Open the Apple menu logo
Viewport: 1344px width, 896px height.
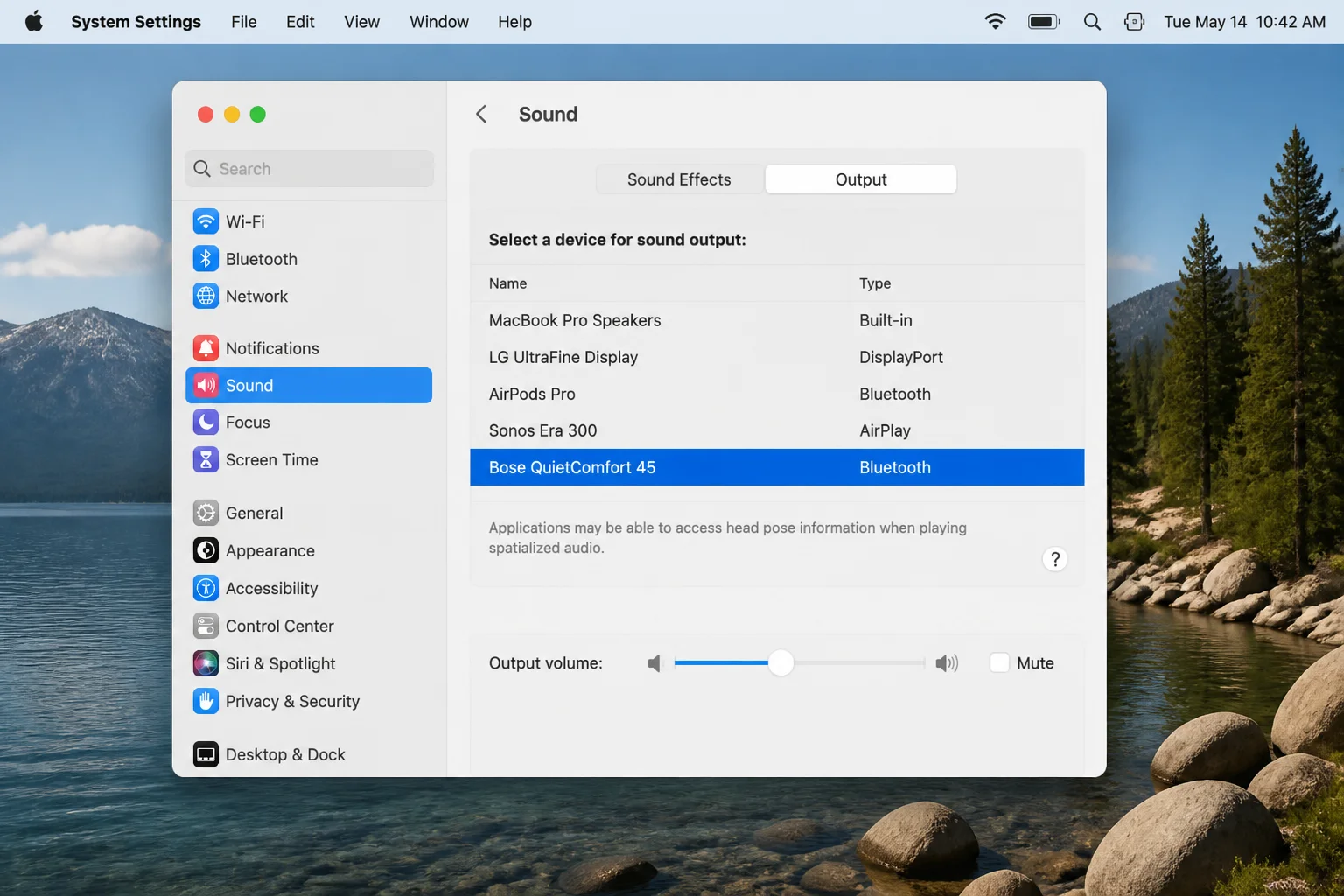pyautogui.click(x=34, y=21)
